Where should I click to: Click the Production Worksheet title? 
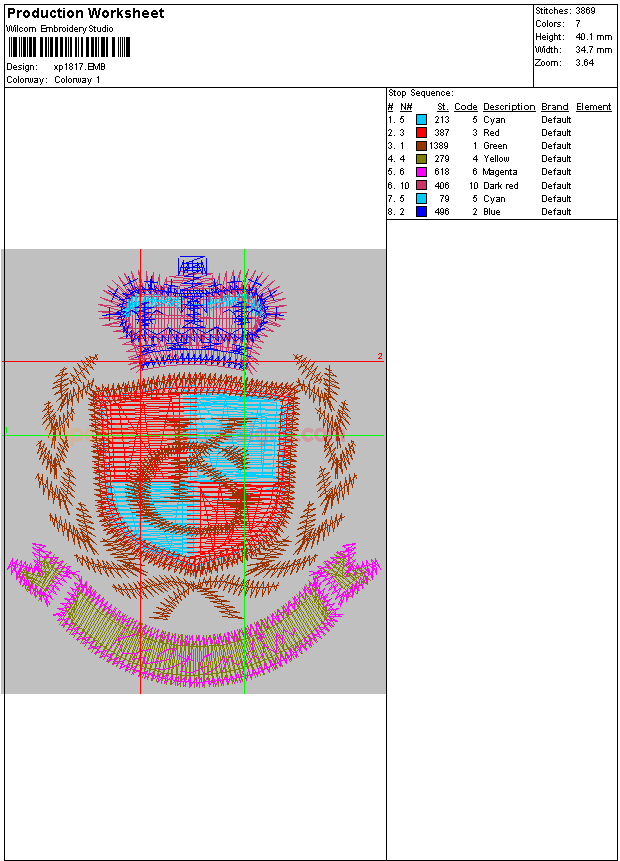pos(85,13)
